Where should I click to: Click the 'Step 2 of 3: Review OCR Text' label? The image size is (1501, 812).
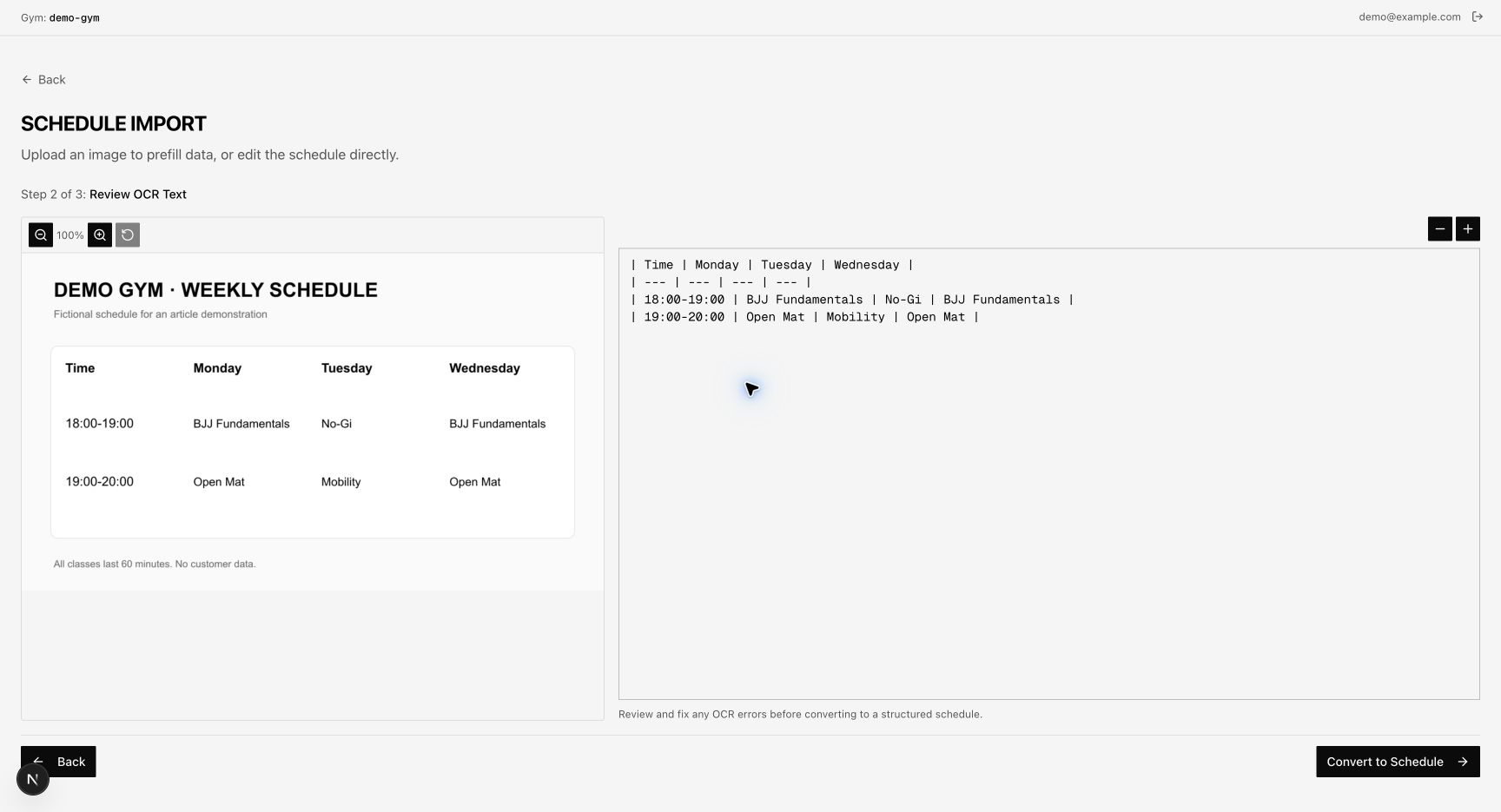(x=103, y=195)
